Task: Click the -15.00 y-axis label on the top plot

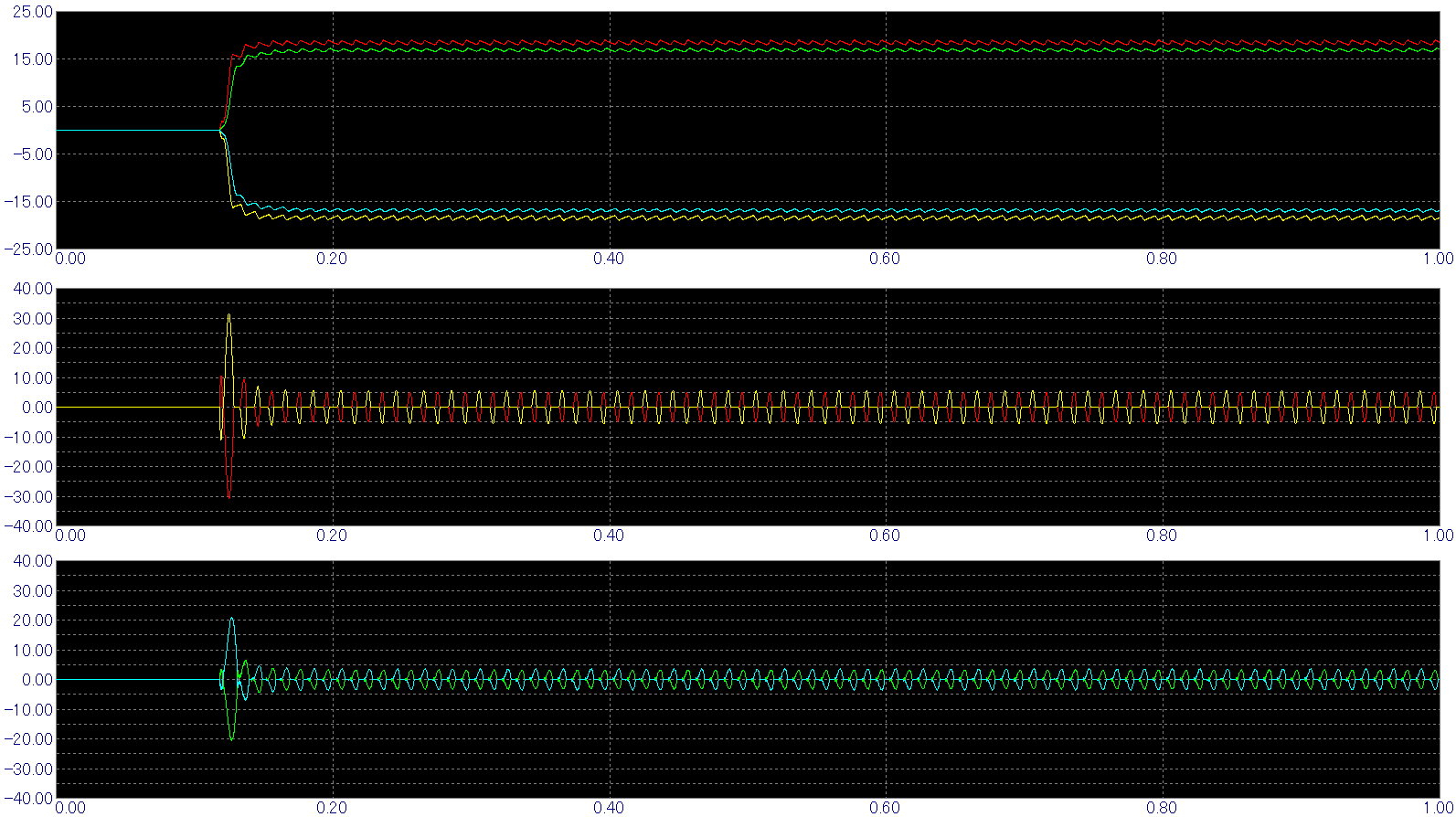Action: (28, 202)
